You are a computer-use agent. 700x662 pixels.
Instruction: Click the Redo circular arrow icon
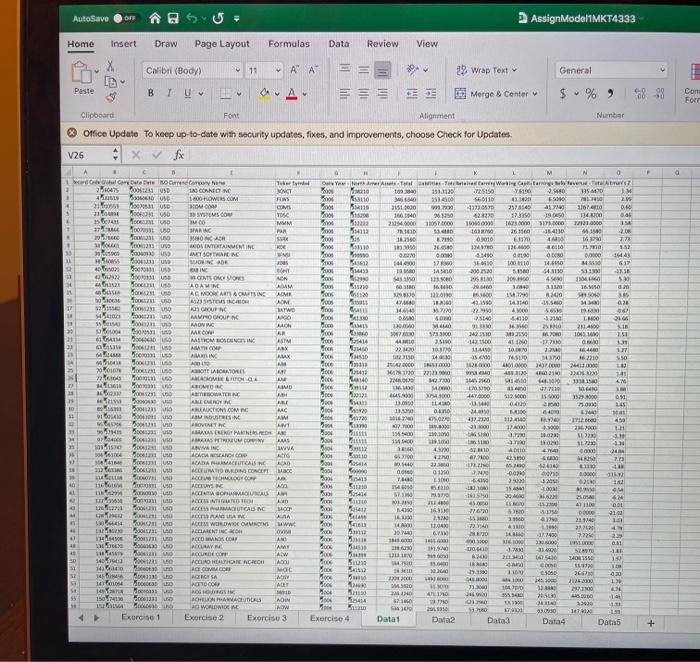click(218, 18)
